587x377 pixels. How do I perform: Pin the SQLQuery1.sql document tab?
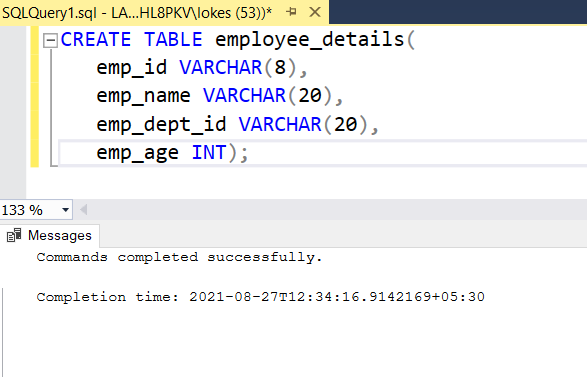[x=291, y=12]
